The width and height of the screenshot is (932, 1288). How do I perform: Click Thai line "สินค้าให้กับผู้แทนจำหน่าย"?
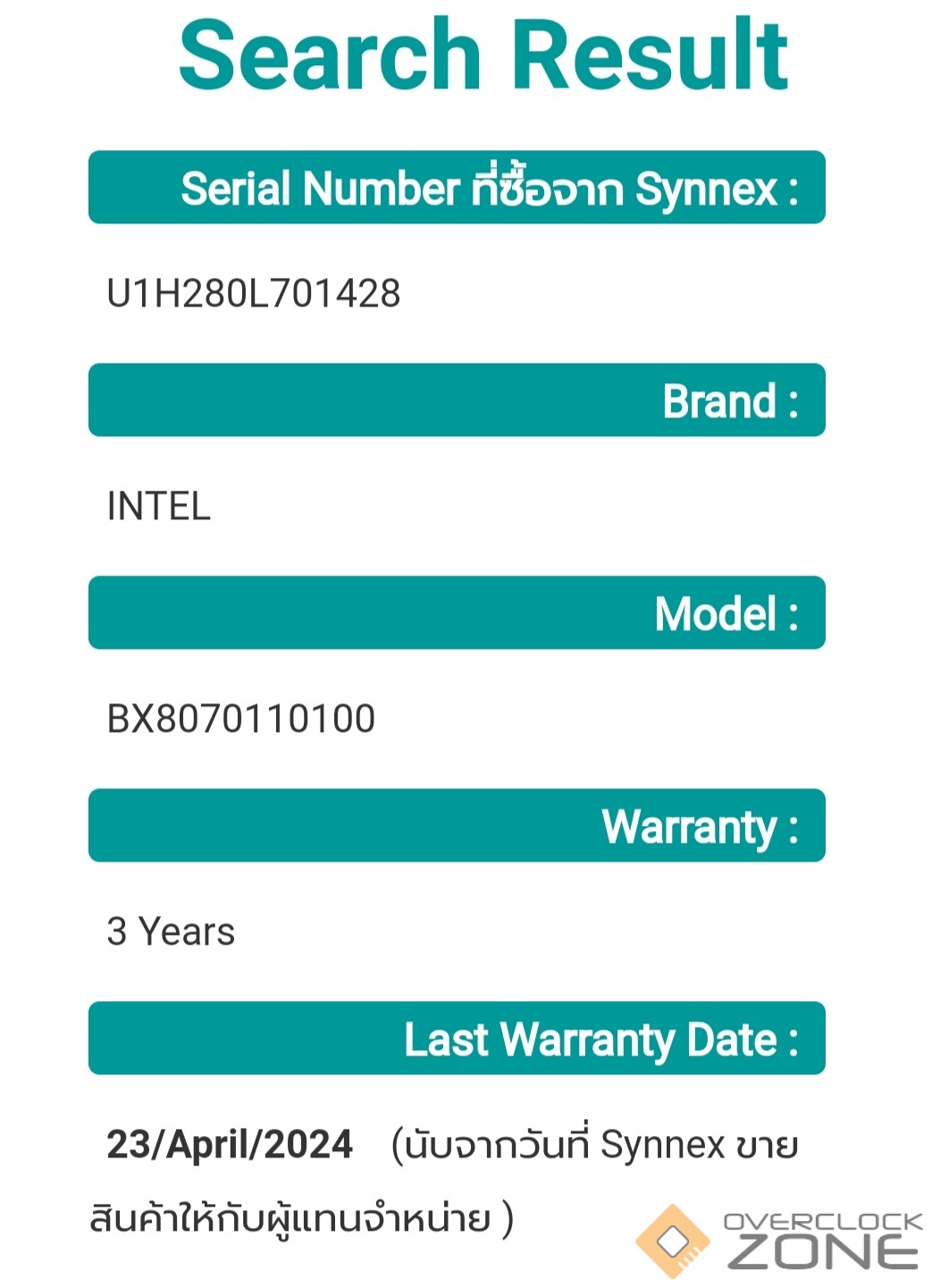[x=290, y=1218]
